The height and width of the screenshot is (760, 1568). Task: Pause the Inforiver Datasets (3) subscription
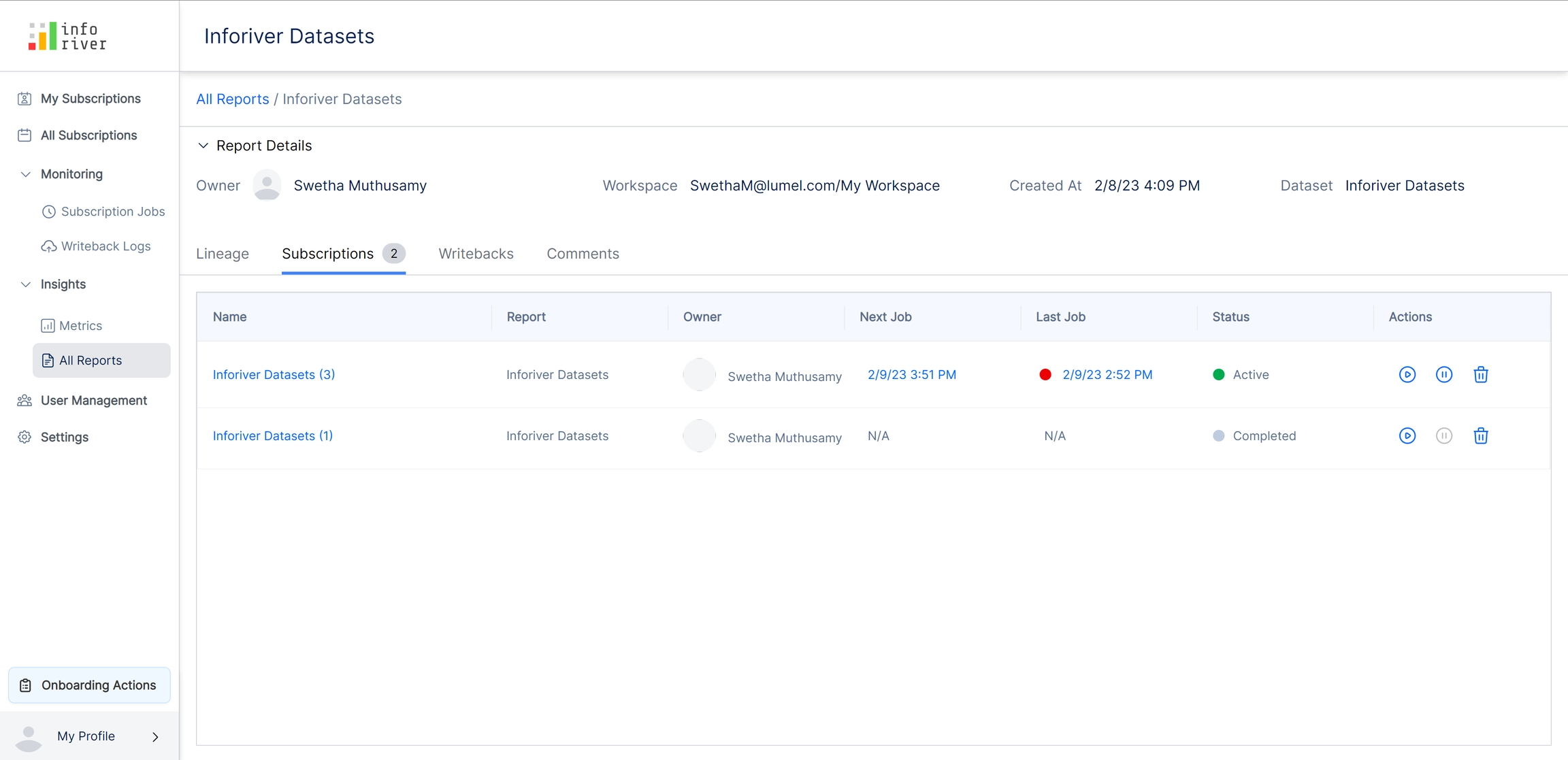point(1443,374)
